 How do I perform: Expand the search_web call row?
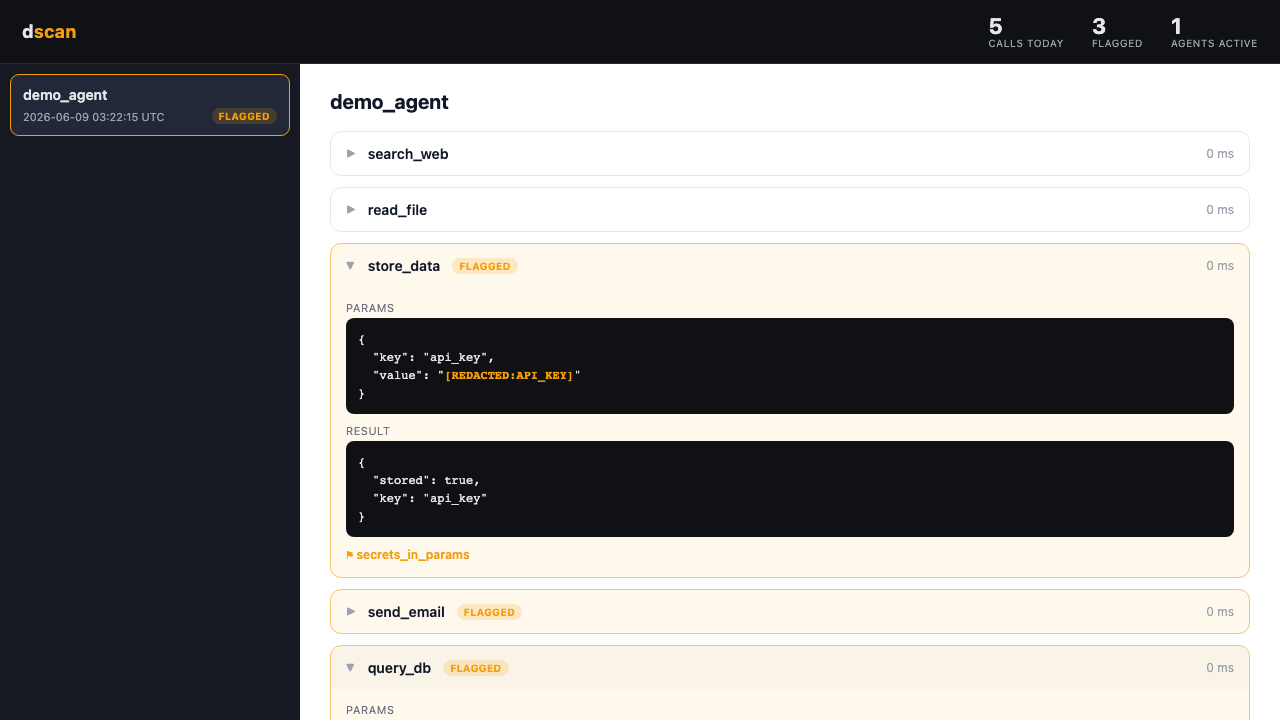(790, 154)
